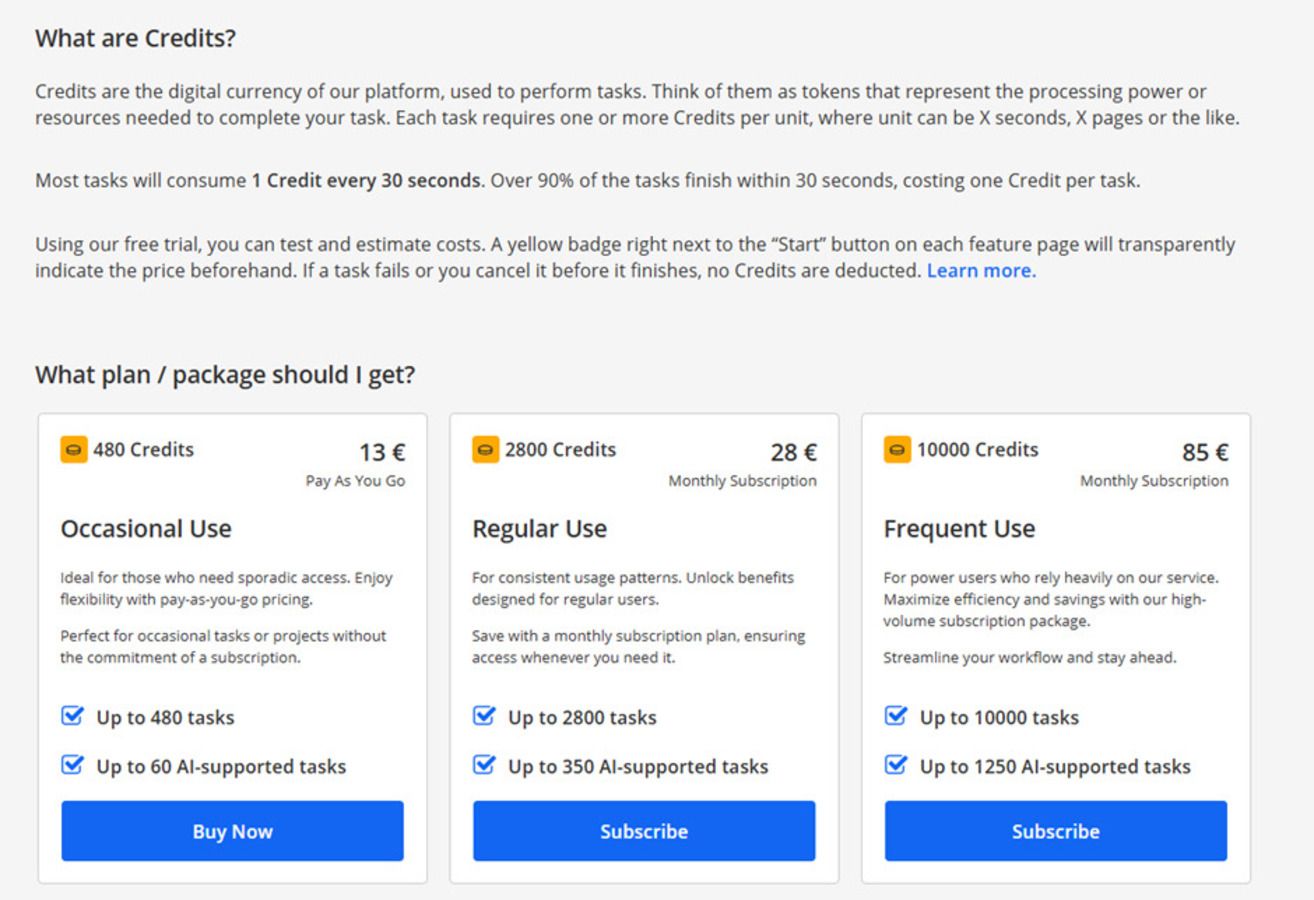Toggle the 'Up to 10000 tasks' checkbox
This screenshot has height=900, width=1314.
pos(896,716)
